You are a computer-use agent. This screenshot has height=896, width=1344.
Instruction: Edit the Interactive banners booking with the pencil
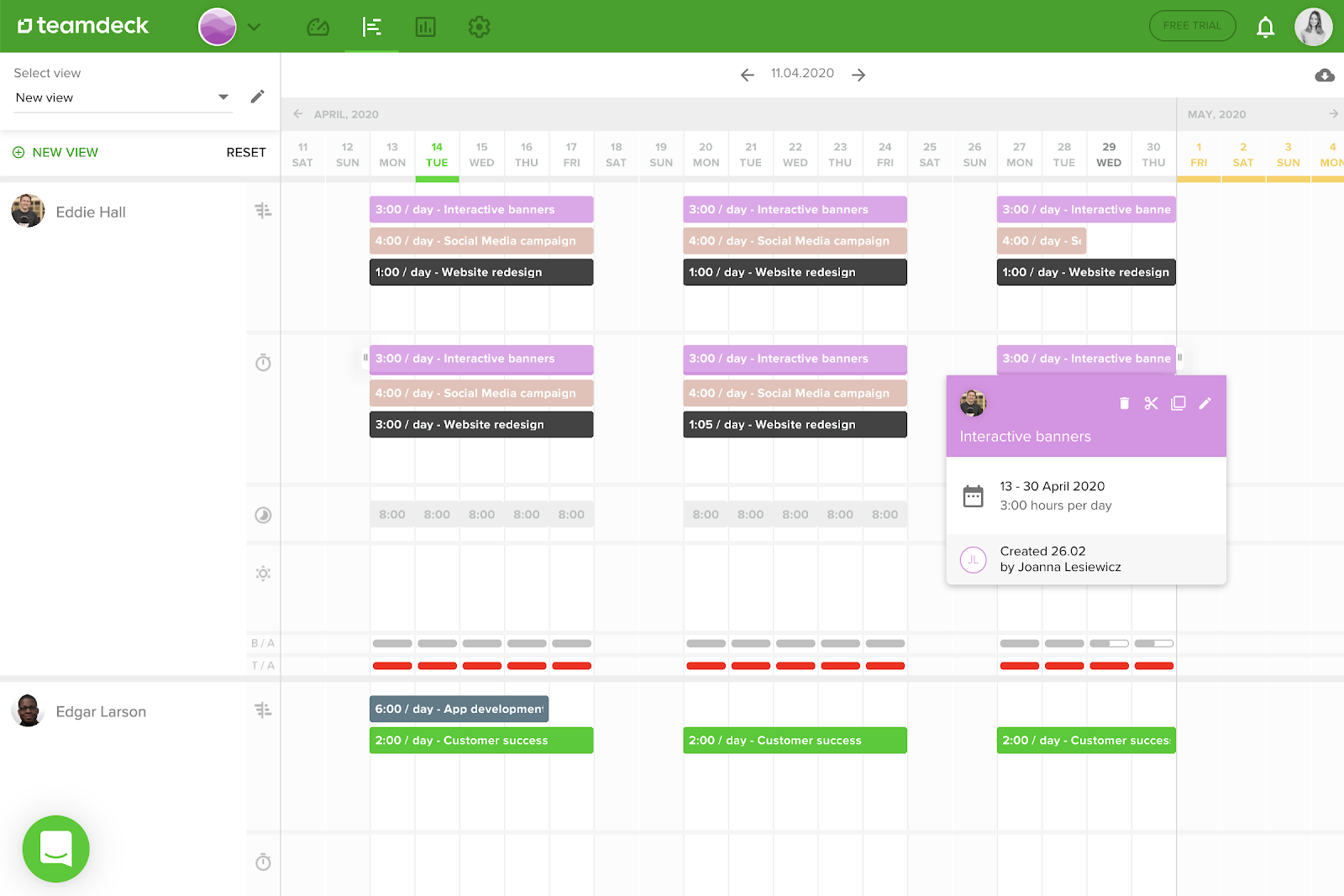point(1205,404)
